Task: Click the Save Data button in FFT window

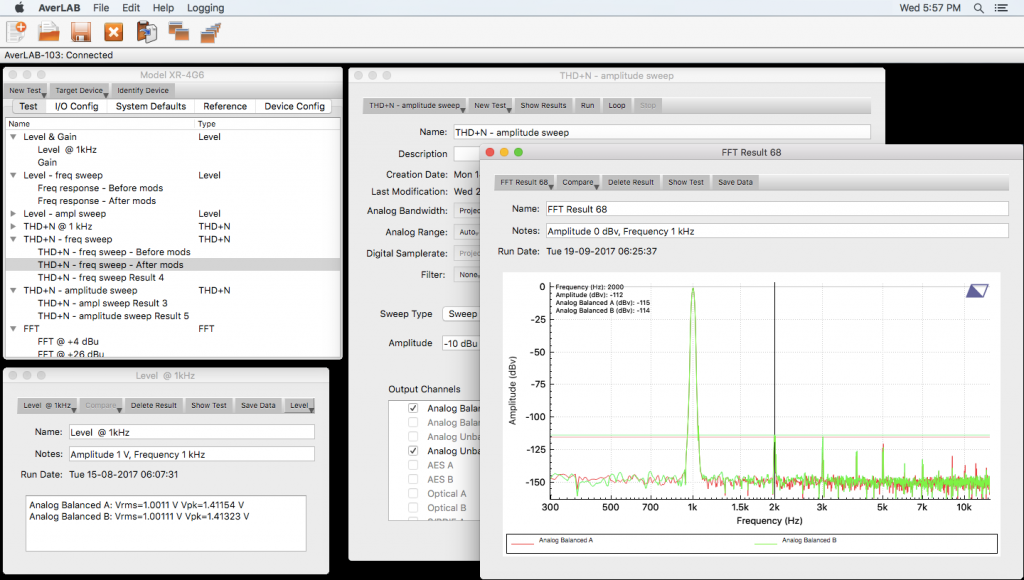Action: 735,182
